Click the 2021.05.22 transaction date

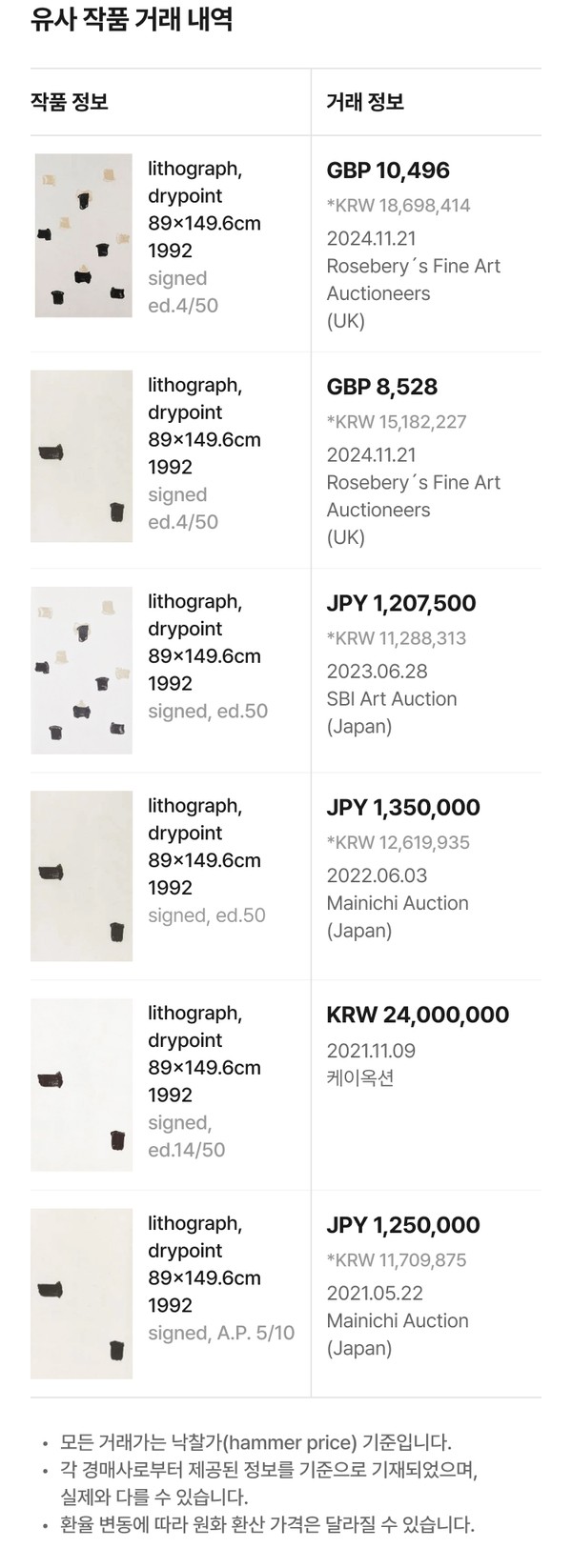(375, 1293)
